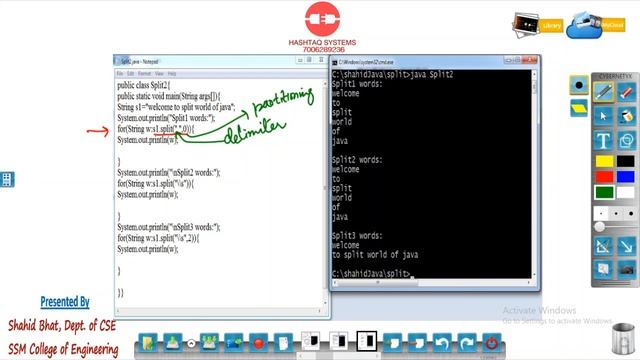
Task: Click the redo arrow icon
Action: point(467,343)
